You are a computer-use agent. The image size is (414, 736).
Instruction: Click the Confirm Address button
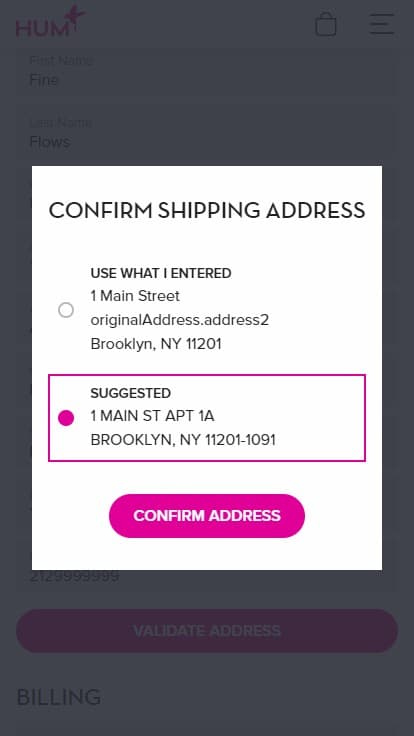click(207, 515)
